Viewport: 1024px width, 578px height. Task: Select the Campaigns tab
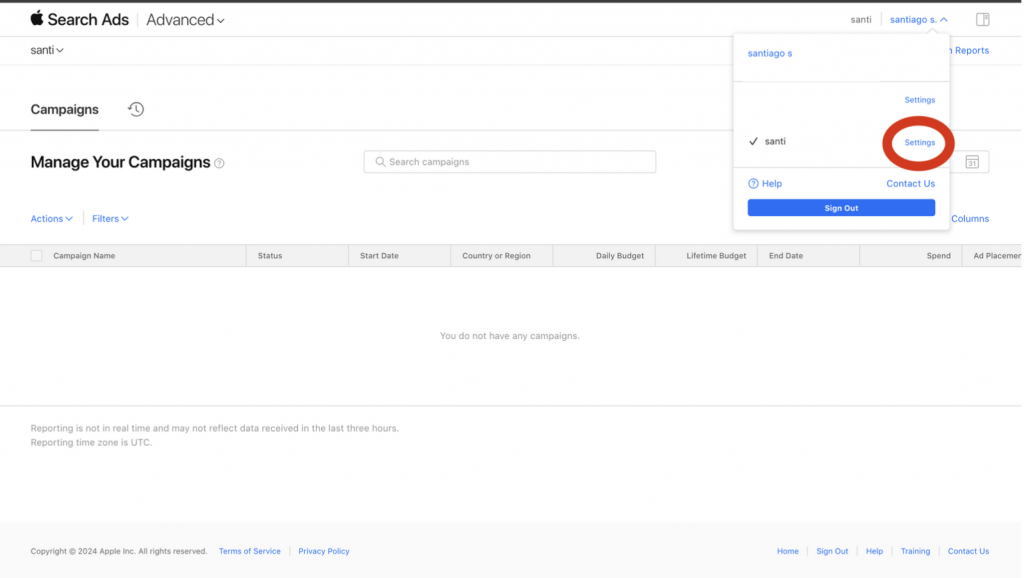click(65, 110)
